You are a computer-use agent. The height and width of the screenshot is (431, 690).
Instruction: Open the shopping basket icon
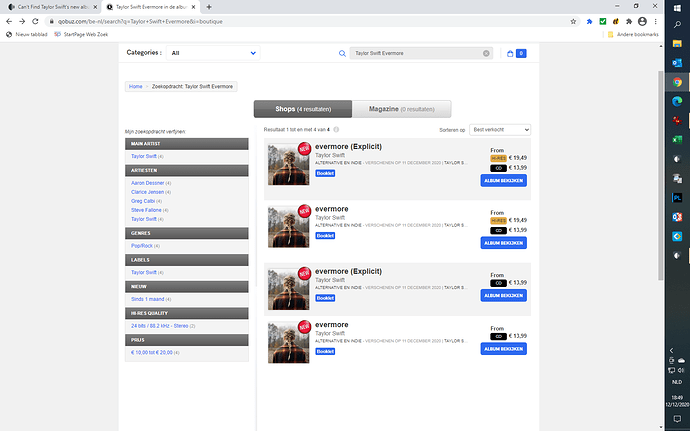[510, 53]
